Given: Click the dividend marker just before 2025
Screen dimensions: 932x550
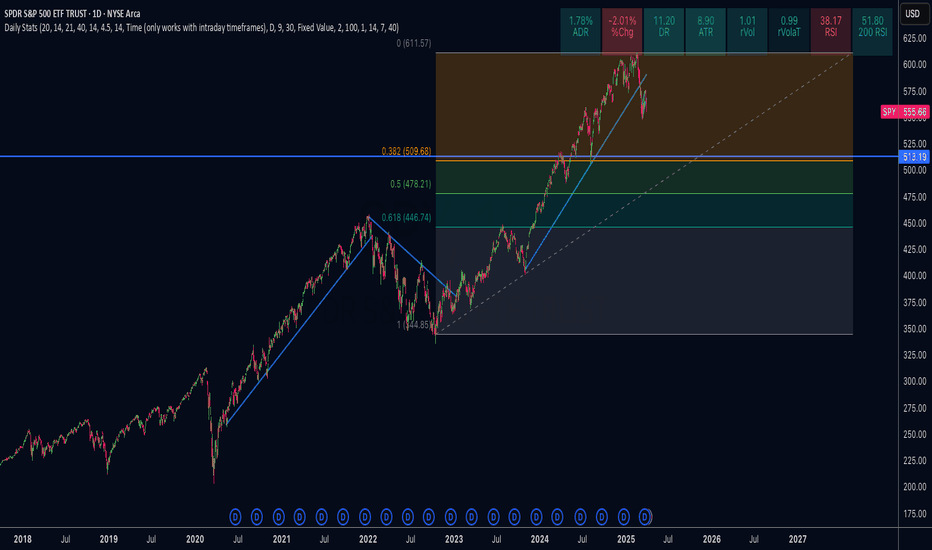Looking at the screenshot, I should tap(624, 517).
